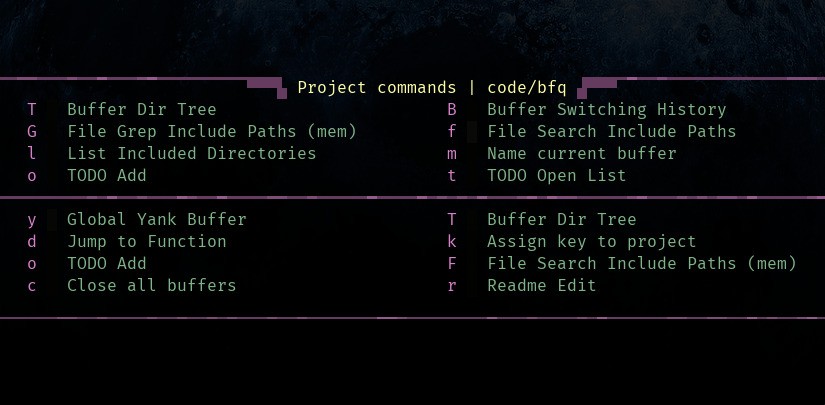This screenshot has height=405, width=825.
Task: Select File Grep Include Paths (mem)
Action: 212,131
